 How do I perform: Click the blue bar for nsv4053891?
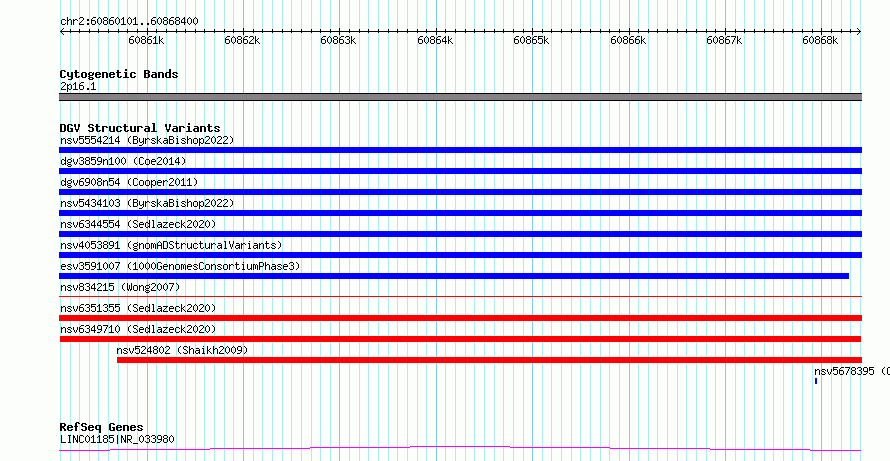click(460, 255)
